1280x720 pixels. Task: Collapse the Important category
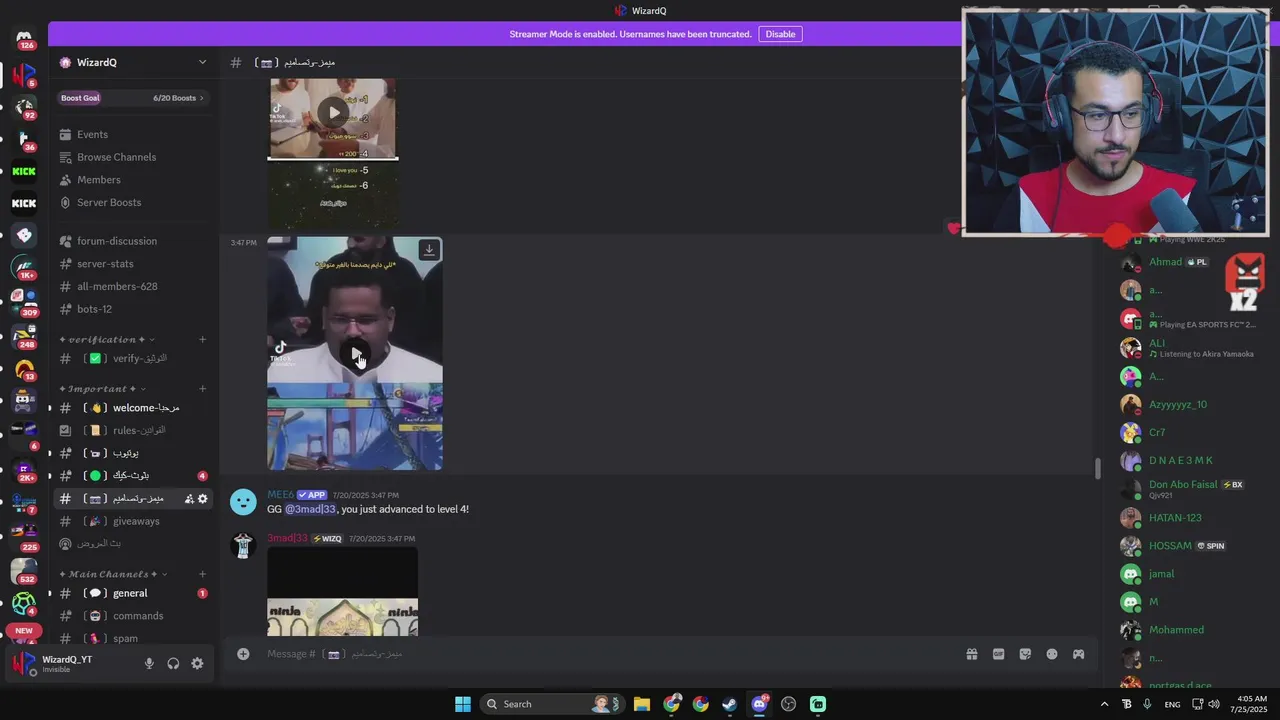[x=102, y=388]
